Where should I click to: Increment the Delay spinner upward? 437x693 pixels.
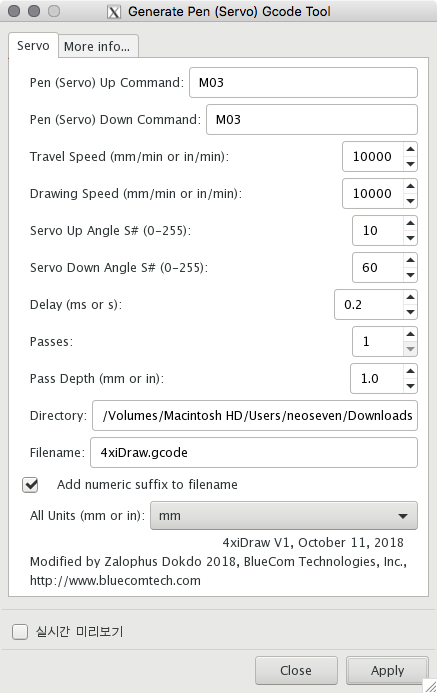tap(410, 297)
